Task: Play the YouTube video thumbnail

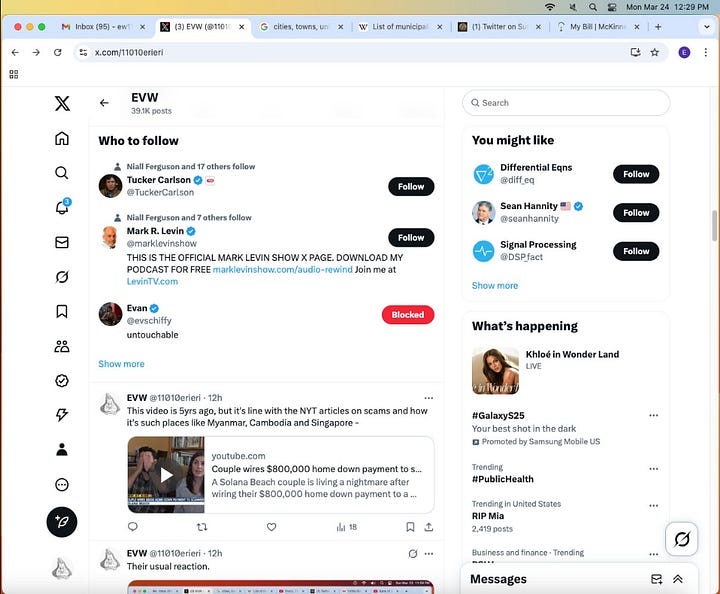Action: pos(166,475)
